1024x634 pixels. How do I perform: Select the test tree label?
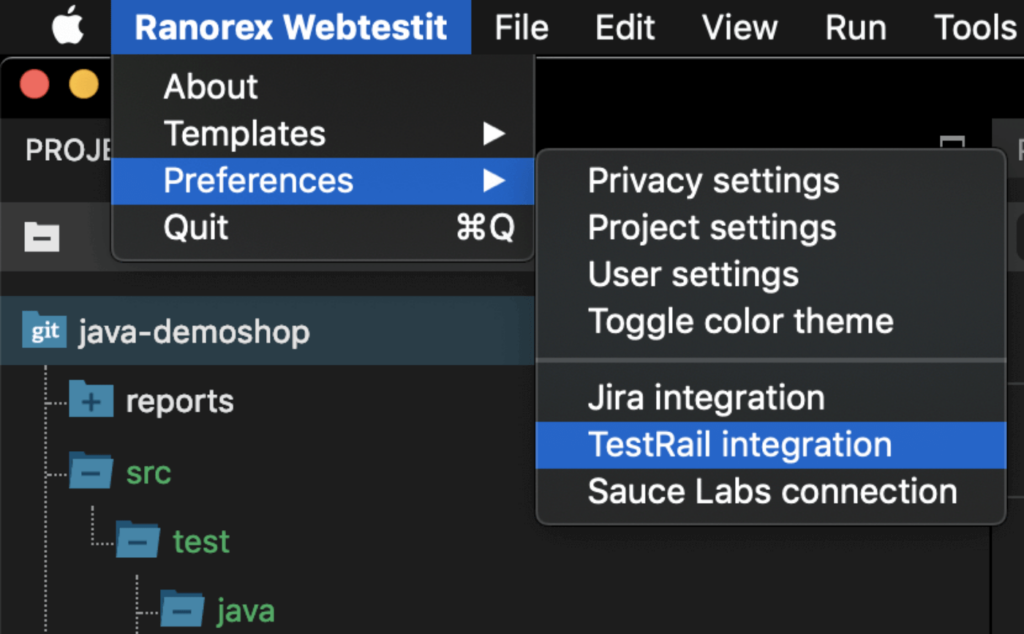click(x=200, y=541)
